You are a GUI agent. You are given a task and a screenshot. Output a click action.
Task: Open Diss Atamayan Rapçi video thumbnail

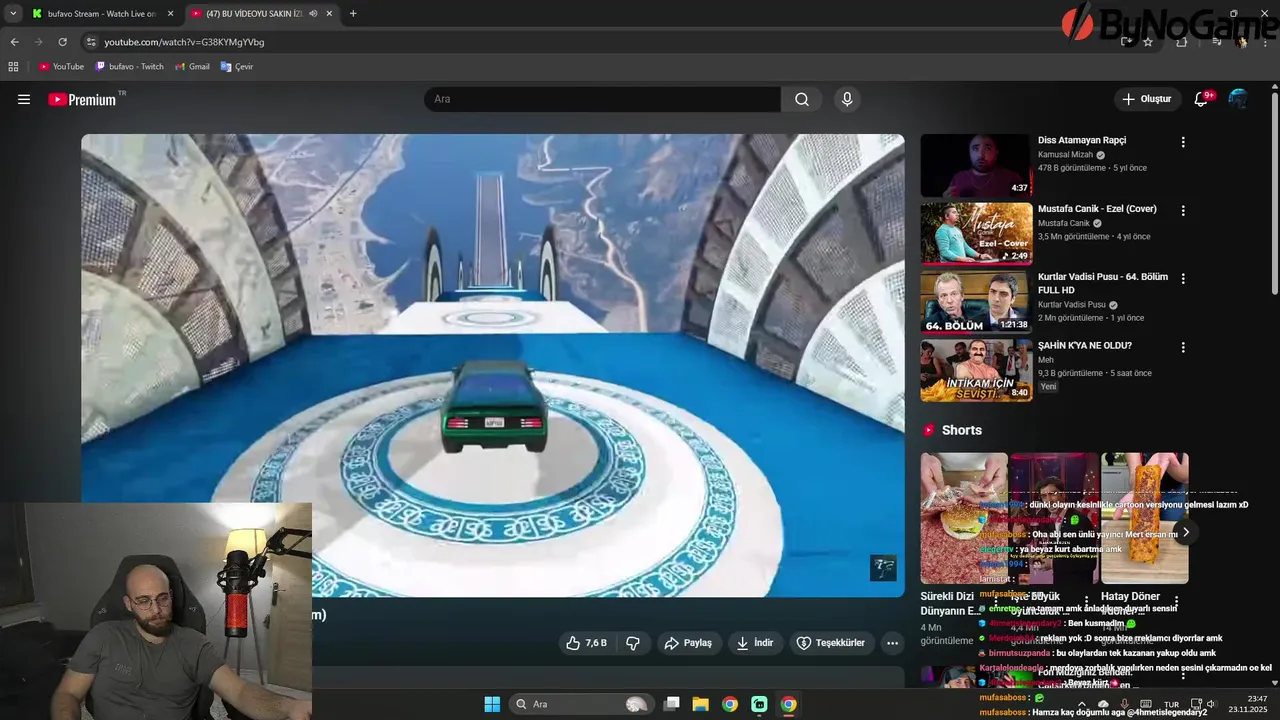pyautogui.click(x=975, y=165)
